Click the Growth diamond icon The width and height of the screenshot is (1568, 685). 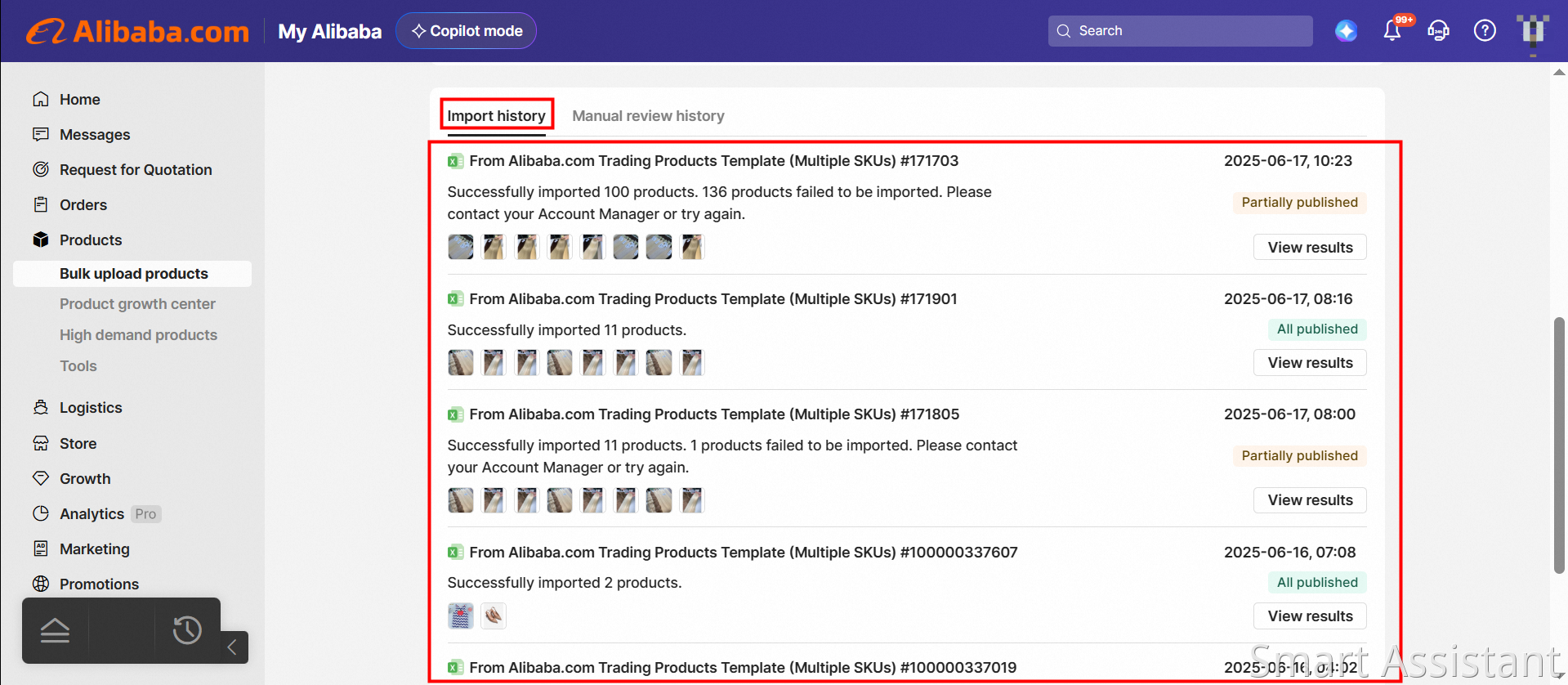(x=41, y=478)
